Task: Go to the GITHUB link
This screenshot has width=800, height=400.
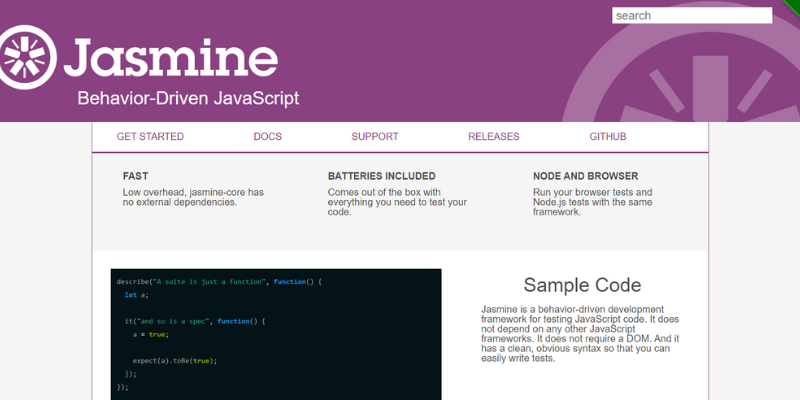Action: tap(608, 137)
